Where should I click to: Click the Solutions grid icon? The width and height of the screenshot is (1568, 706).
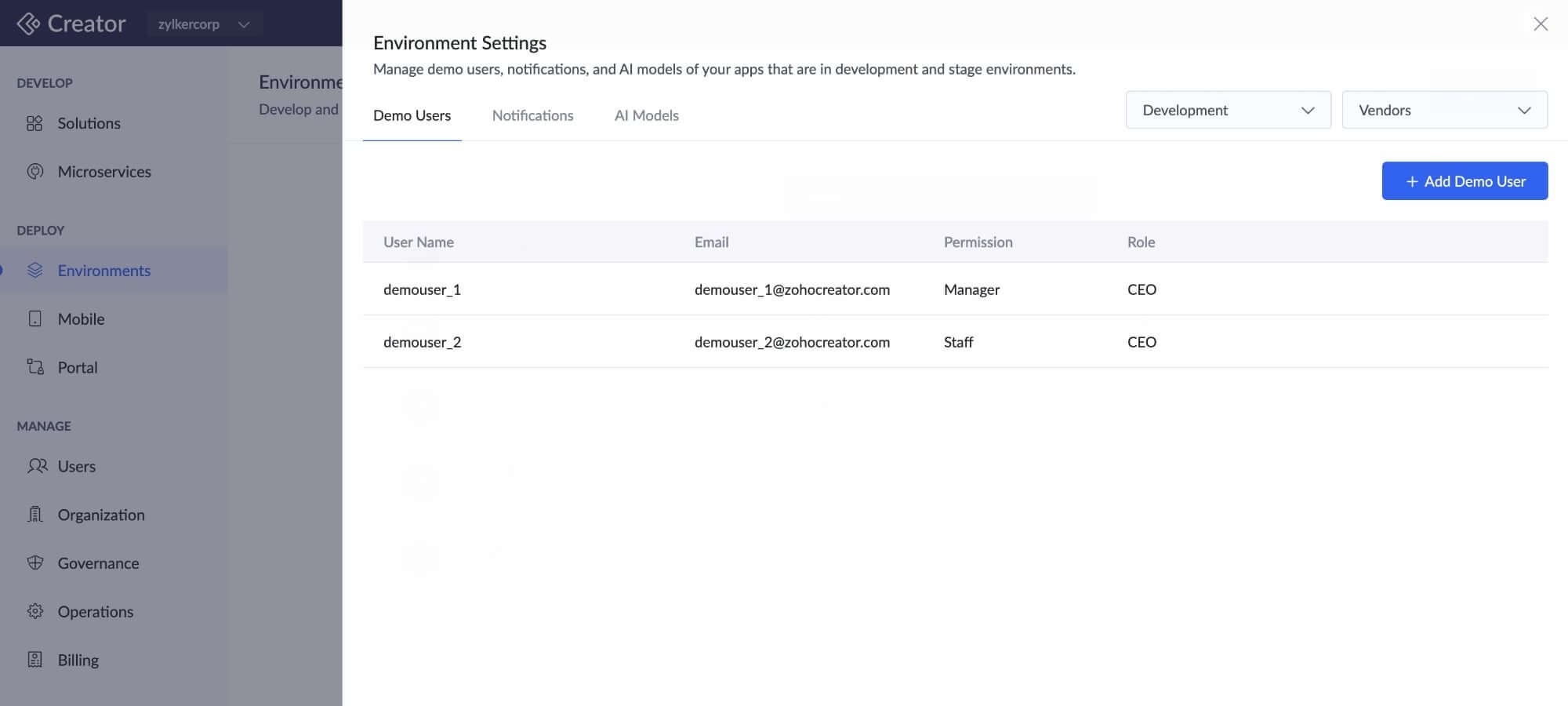pos(34,123)
